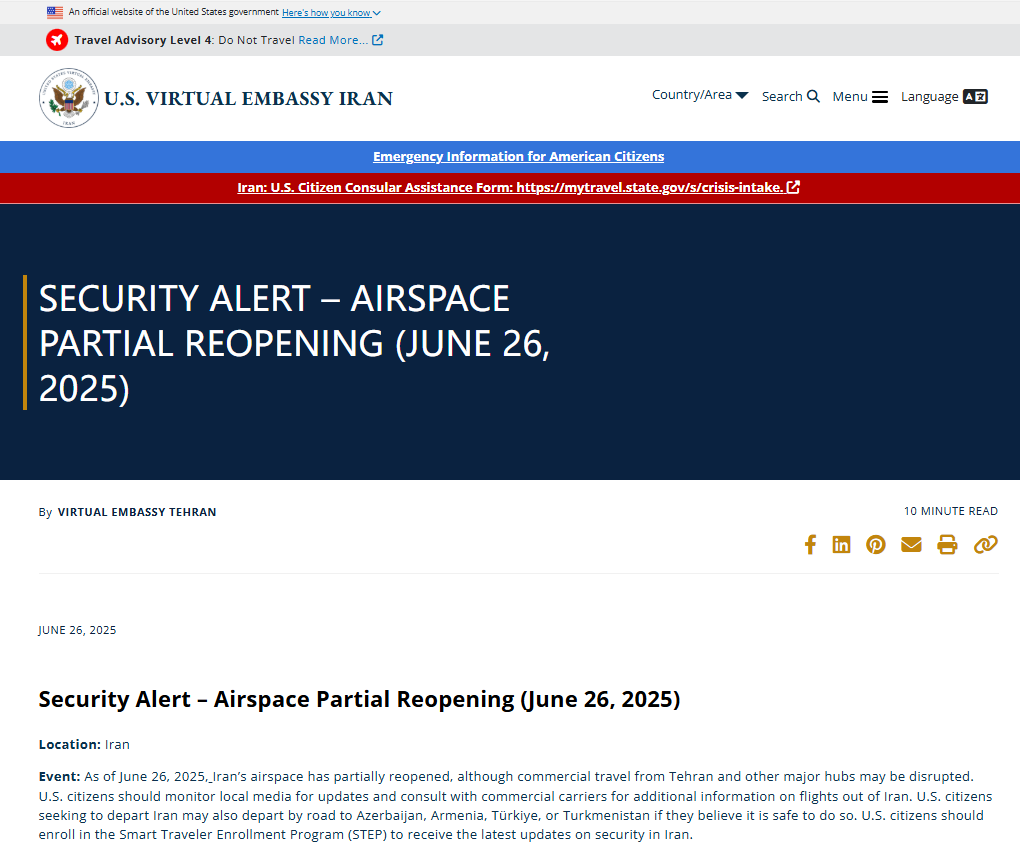
Task: Click the Security Alert article heading
Action: (359, 699)
